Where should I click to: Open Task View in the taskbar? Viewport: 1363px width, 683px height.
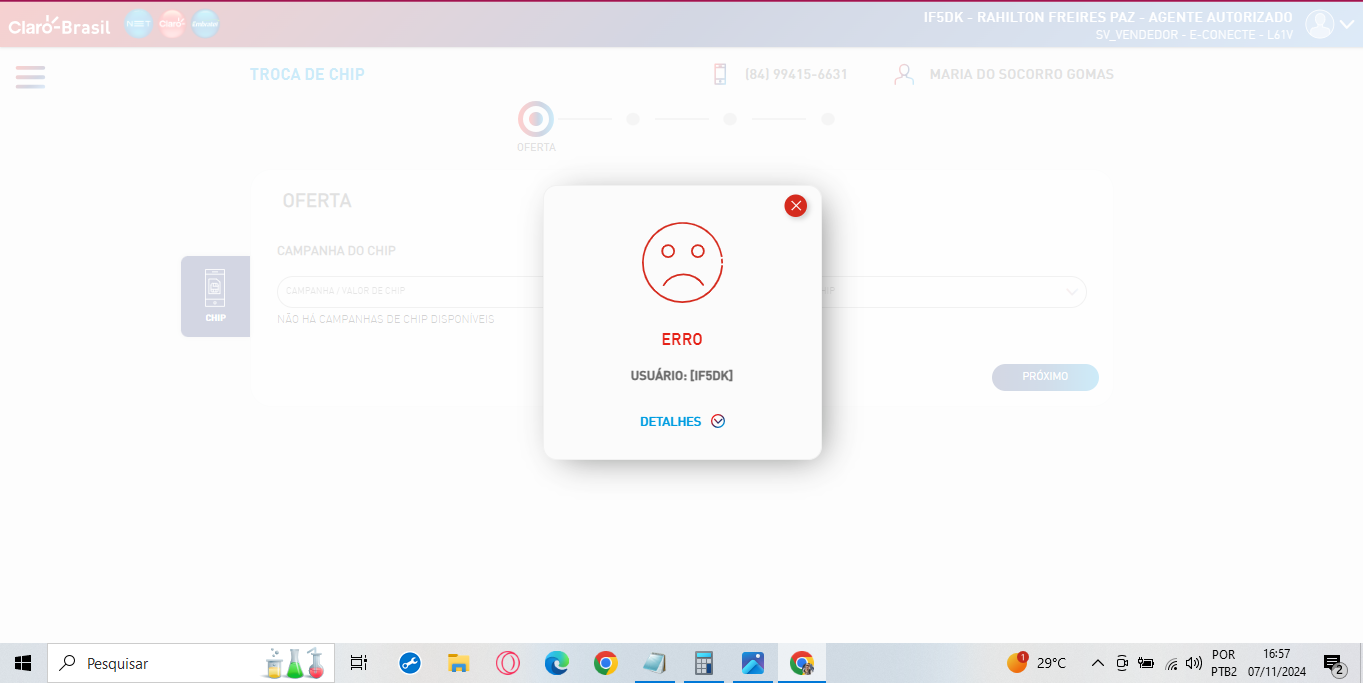[x=359, y=663]
